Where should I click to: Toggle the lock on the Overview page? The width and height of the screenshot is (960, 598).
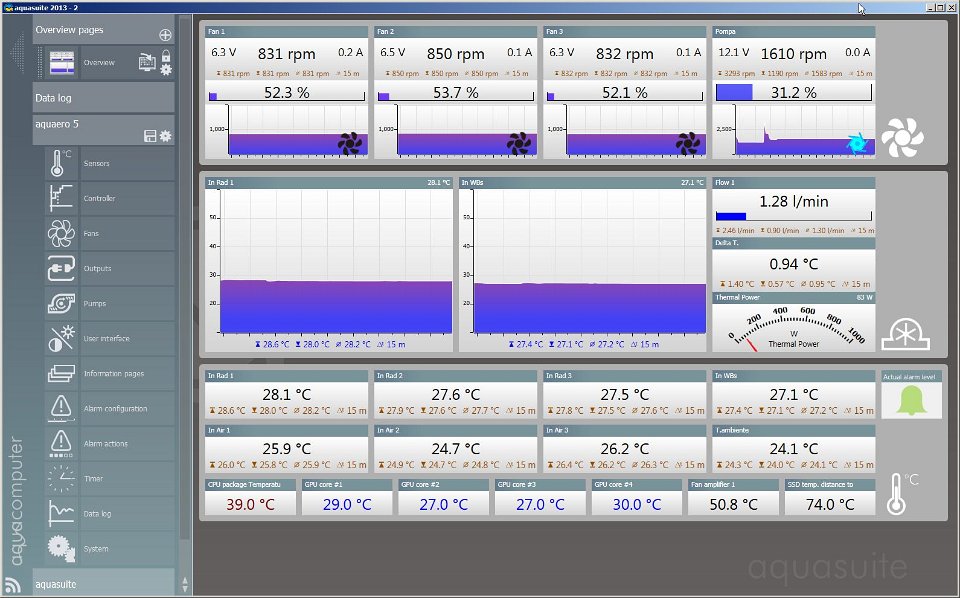click(x=166, y=56)
